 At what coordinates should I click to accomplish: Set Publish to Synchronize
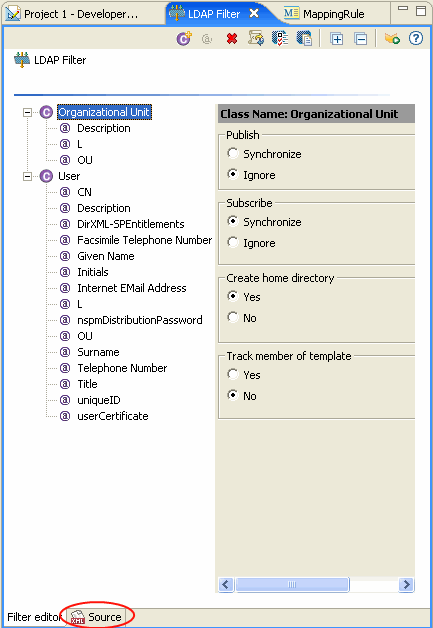pos(233,153)
